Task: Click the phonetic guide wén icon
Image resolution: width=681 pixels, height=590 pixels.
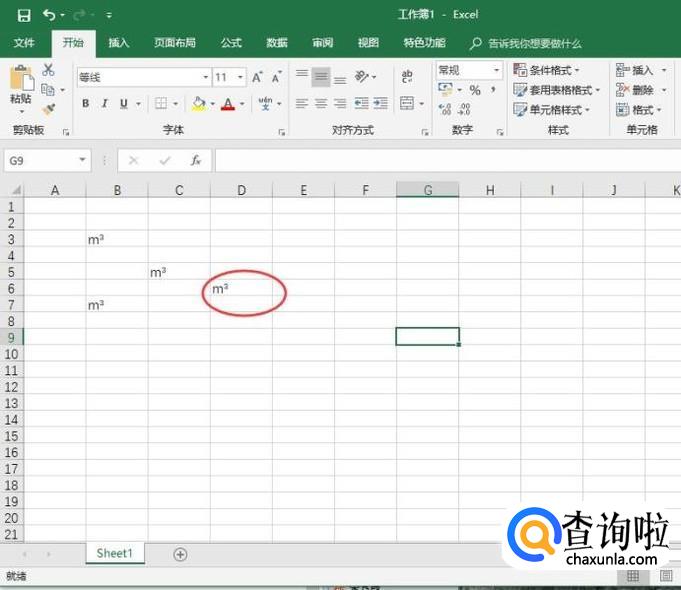Action: 265,103
